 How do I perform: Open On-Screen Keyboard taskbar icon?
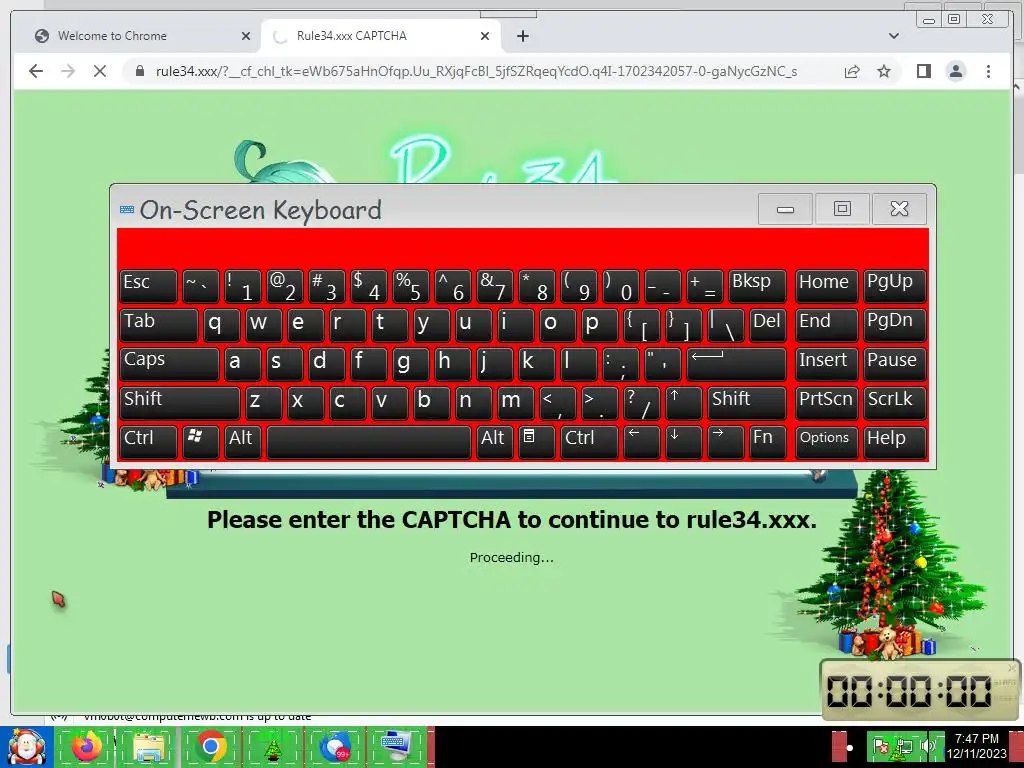pos(397,747)
